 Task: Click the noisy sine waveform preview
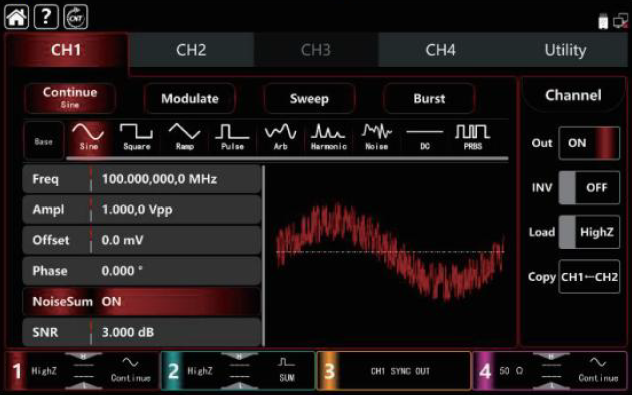(x=390, y=252)
